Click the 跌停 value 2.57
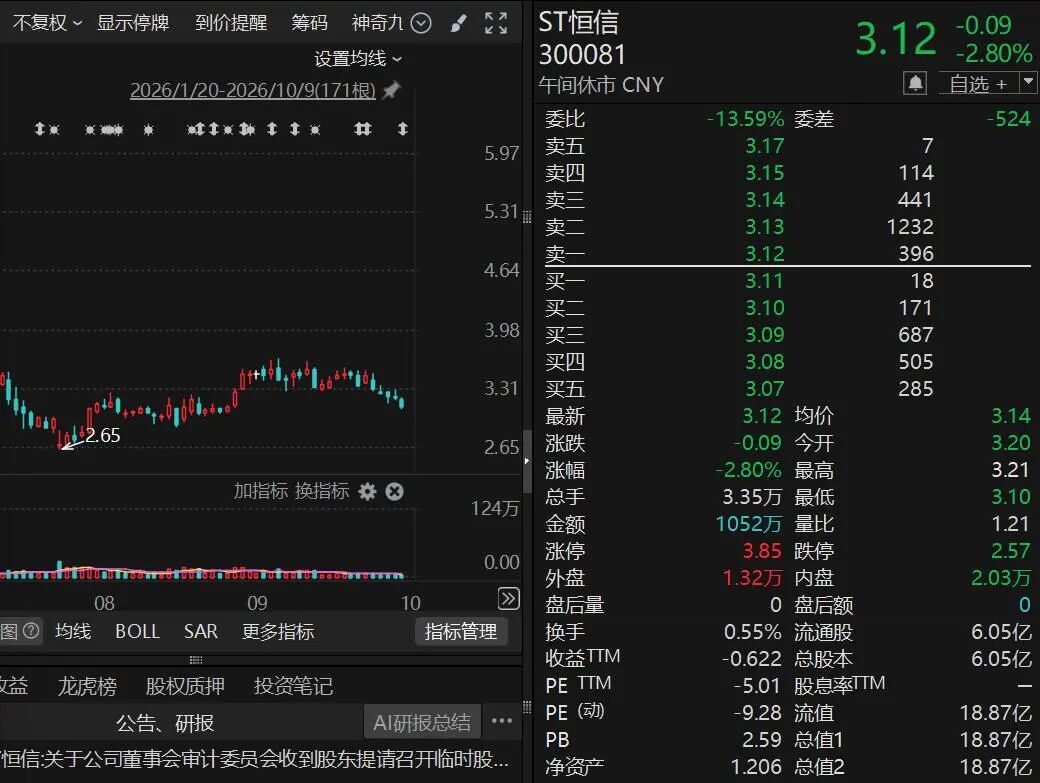 tap(1011, 551)
